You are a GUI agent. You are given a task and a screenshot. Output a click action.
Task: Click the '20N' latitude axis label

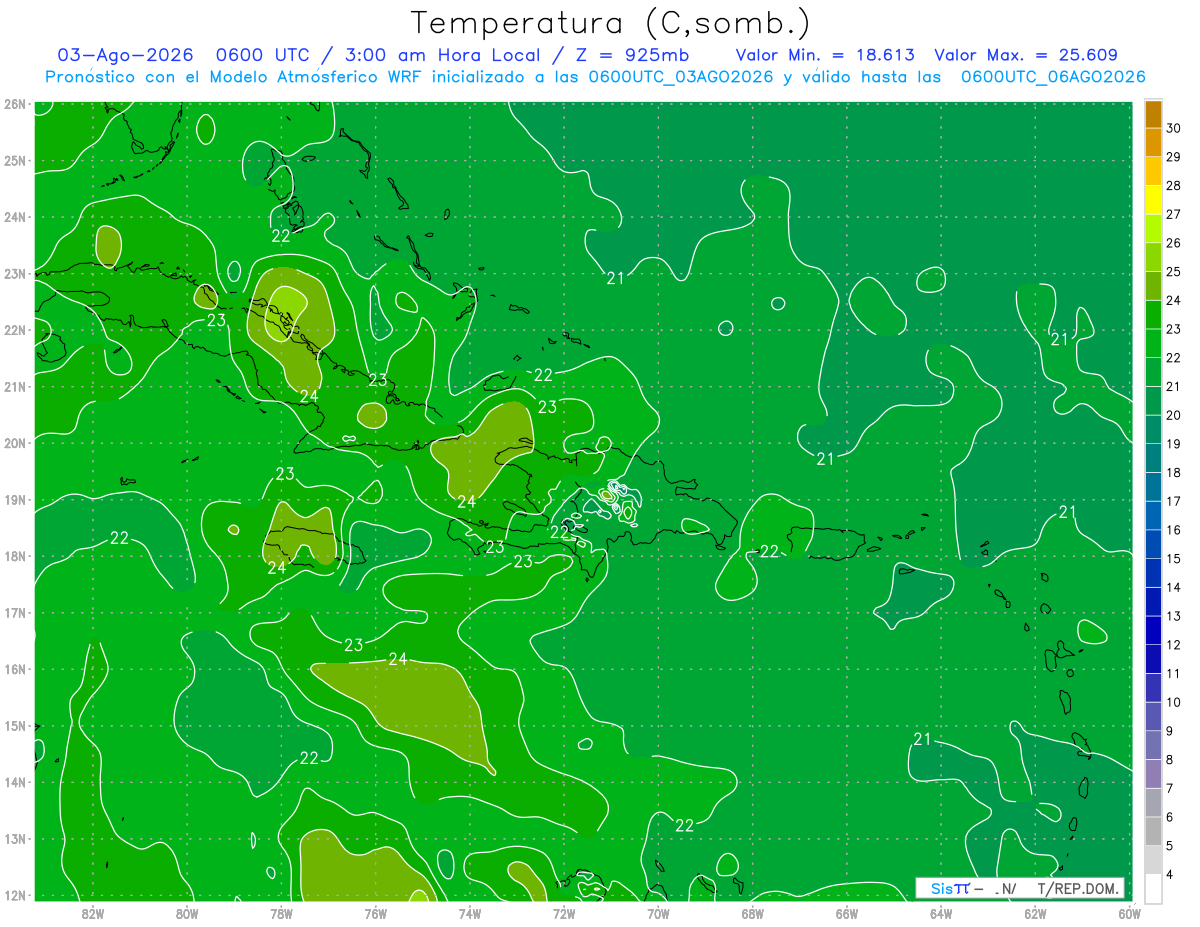[14, 443]
